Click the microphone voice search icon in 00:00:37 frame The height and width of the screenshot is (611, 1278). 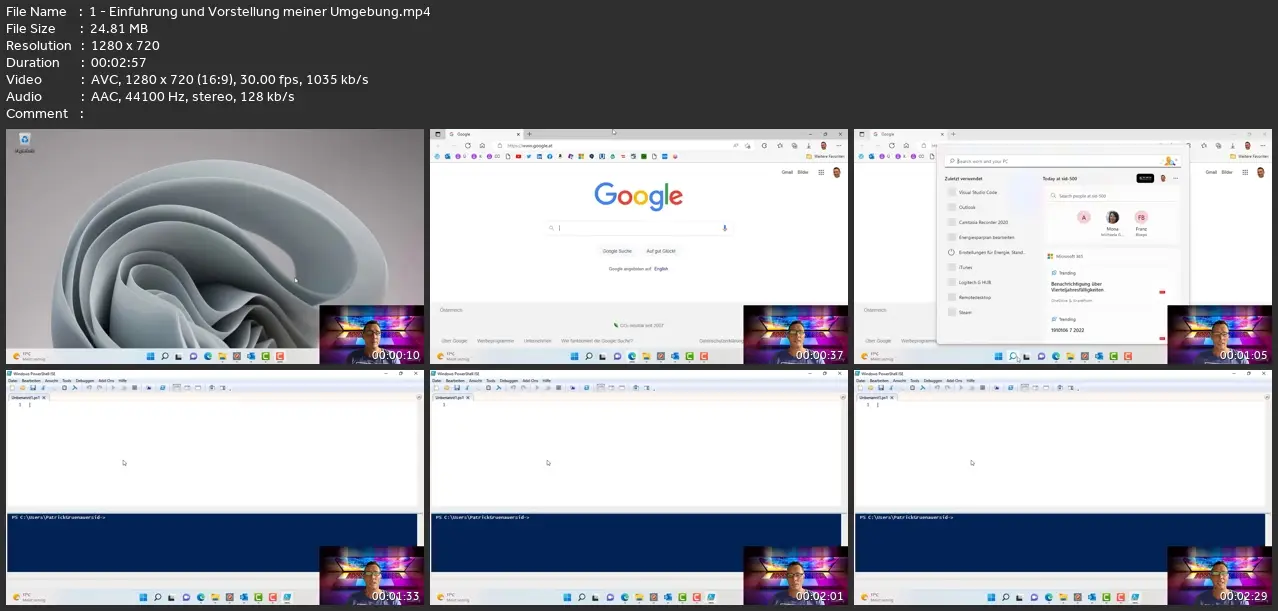724,228
